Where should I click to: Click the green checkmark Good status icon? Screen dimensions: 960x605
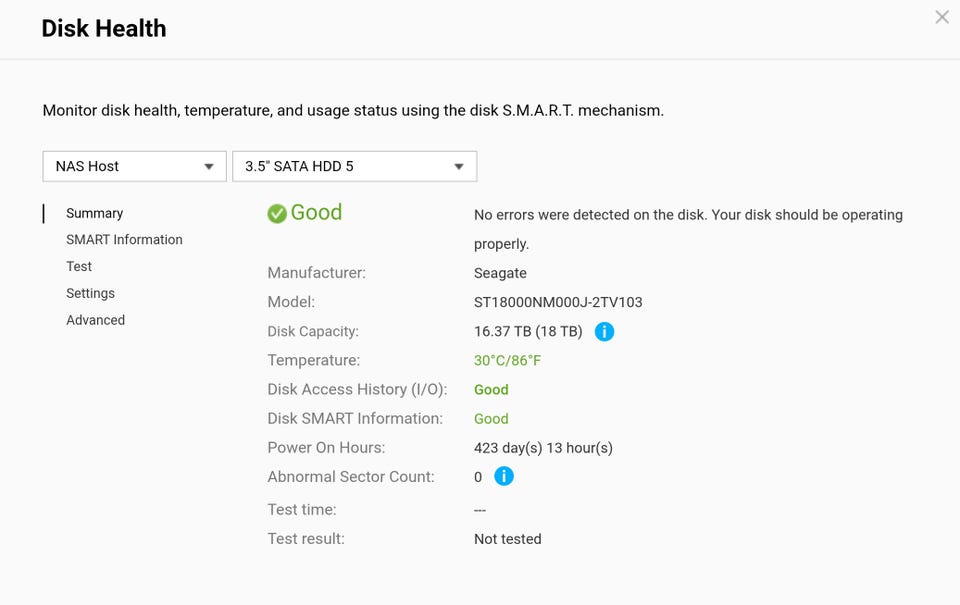pos(277,213)
